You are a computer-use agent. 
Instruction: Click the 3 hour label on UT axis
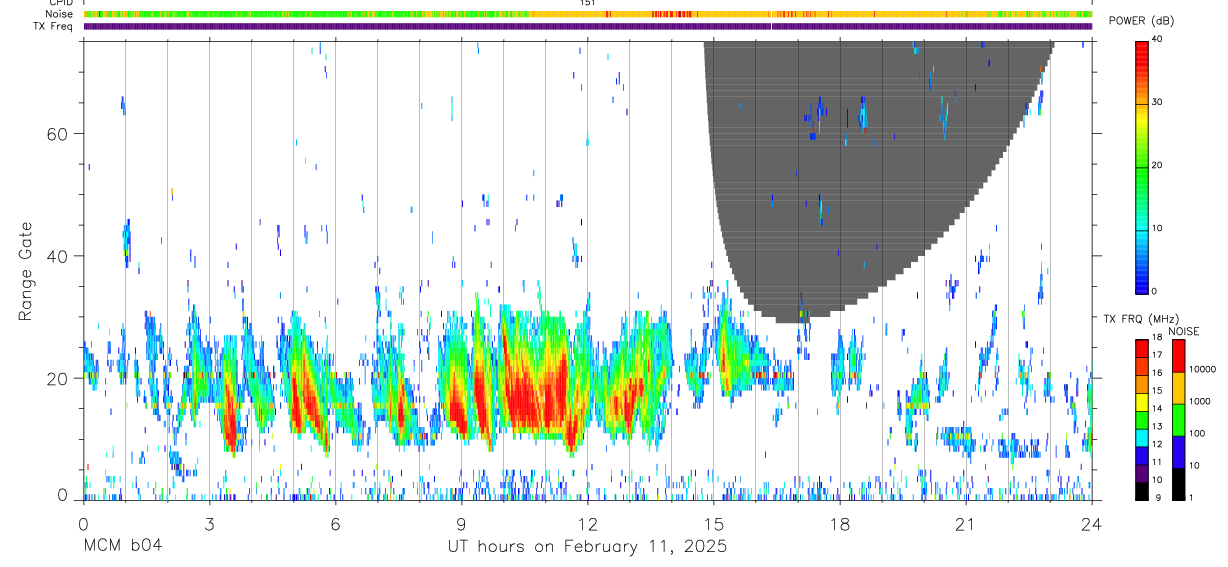coord(209,524)
